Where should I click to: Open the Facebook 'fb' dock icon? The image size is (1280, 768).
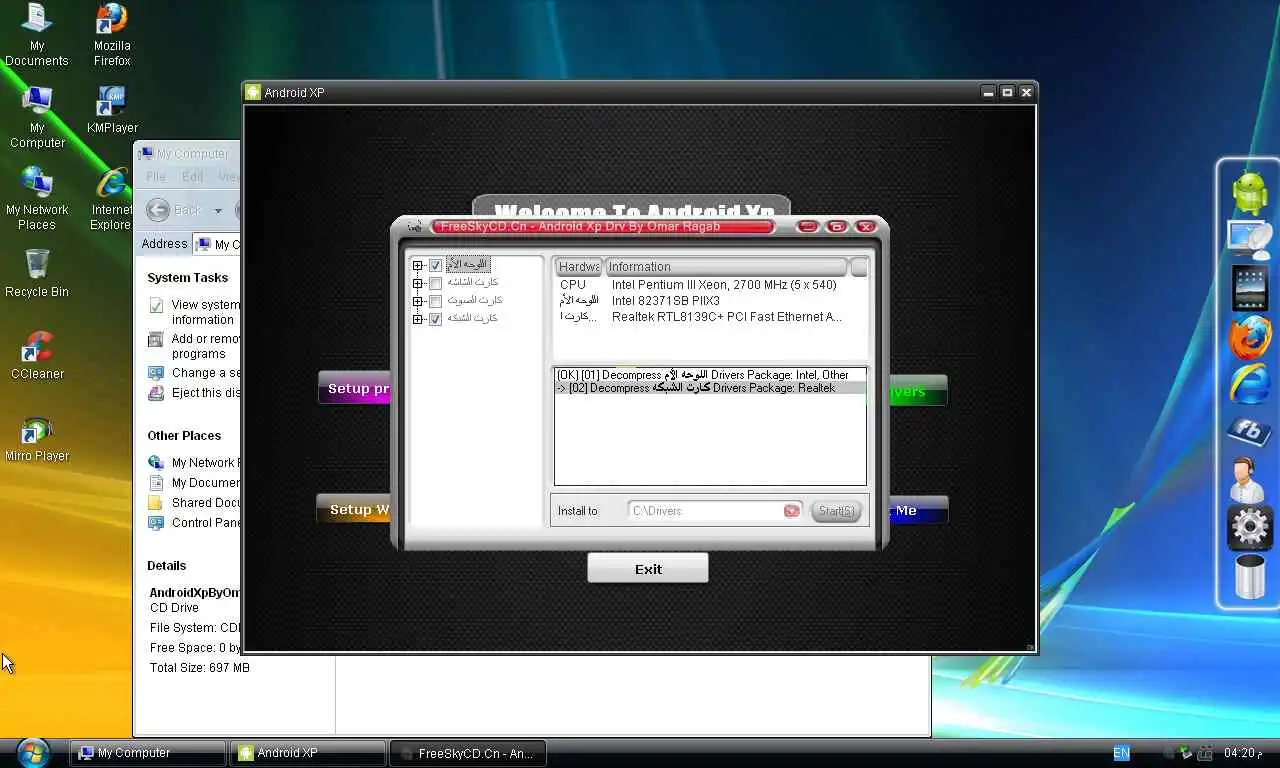point(1249,431)
